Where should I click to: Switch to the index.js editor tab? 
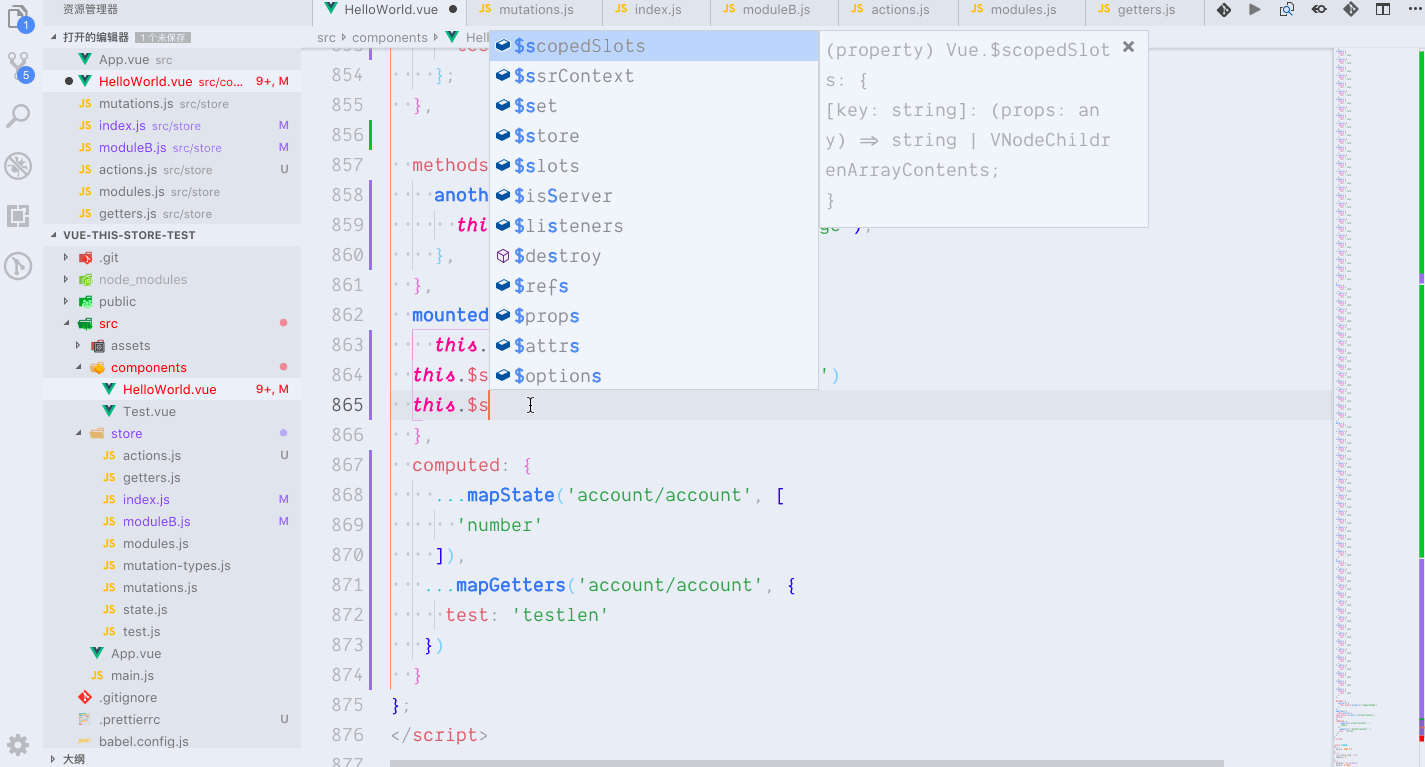(657, 10)
